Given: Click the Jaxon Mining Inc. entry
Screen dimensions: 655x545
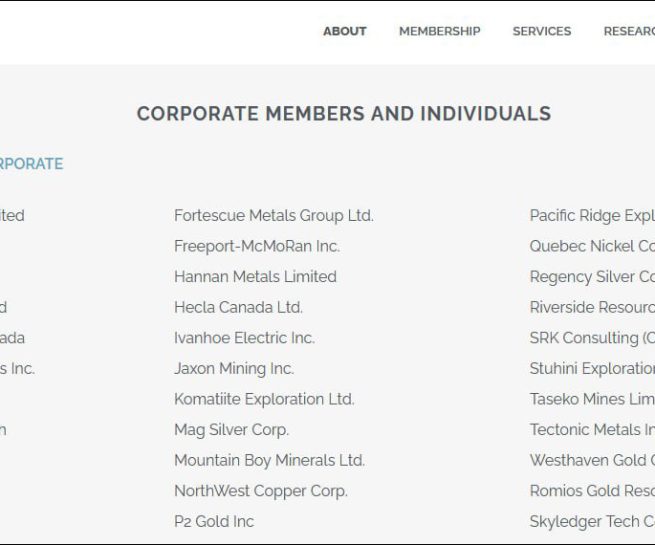Looking at the screenshot, I should (234, 368).
